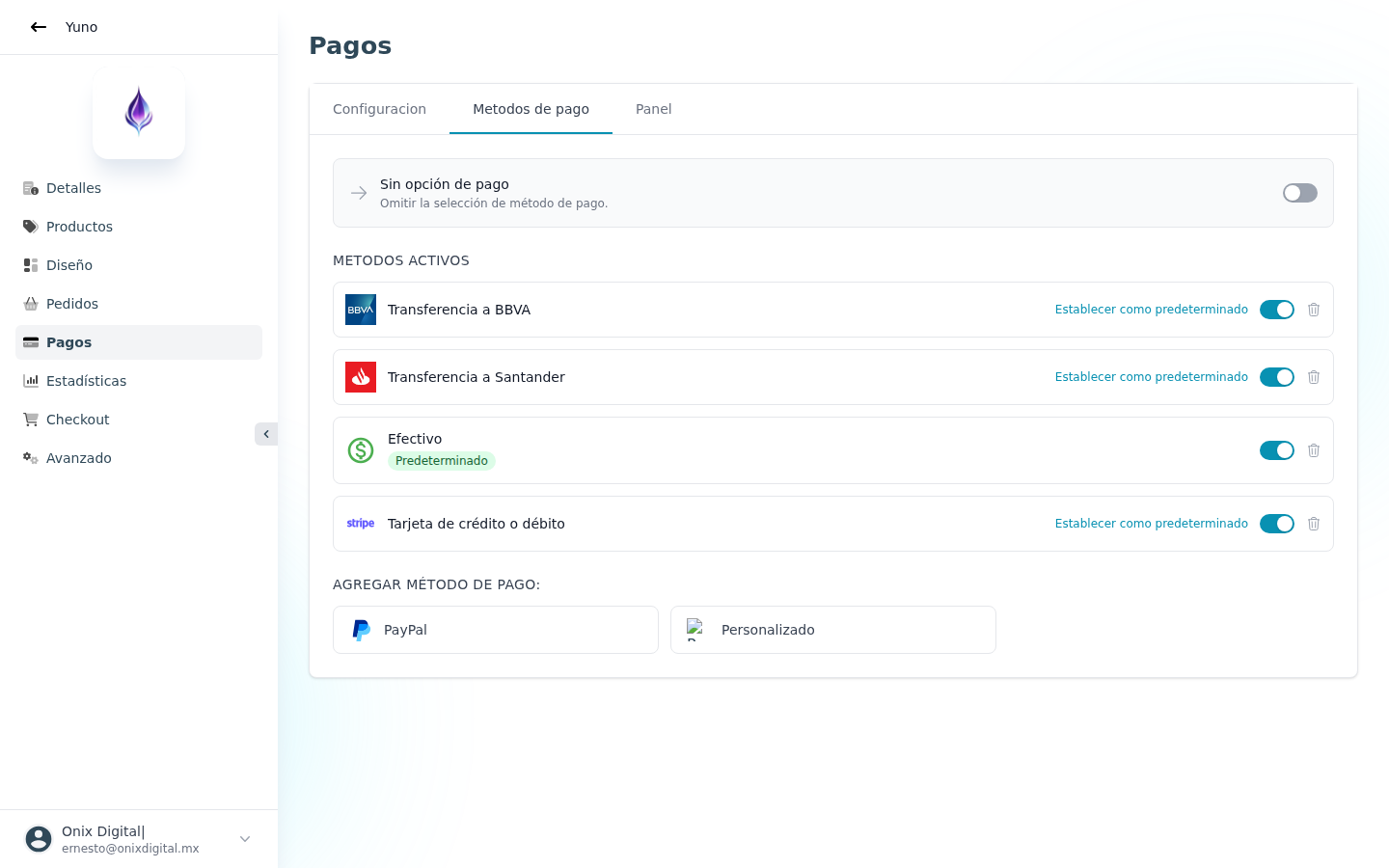Viewport: 1389px width, 868px height.
Task: Click the store logo thumbnail
Action: (139, 114)
